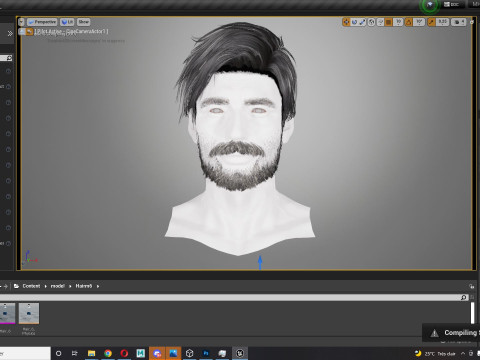The image size is (480, 360).
Task: Toggle scale snapping icon
Action: [x=431, y=22]
